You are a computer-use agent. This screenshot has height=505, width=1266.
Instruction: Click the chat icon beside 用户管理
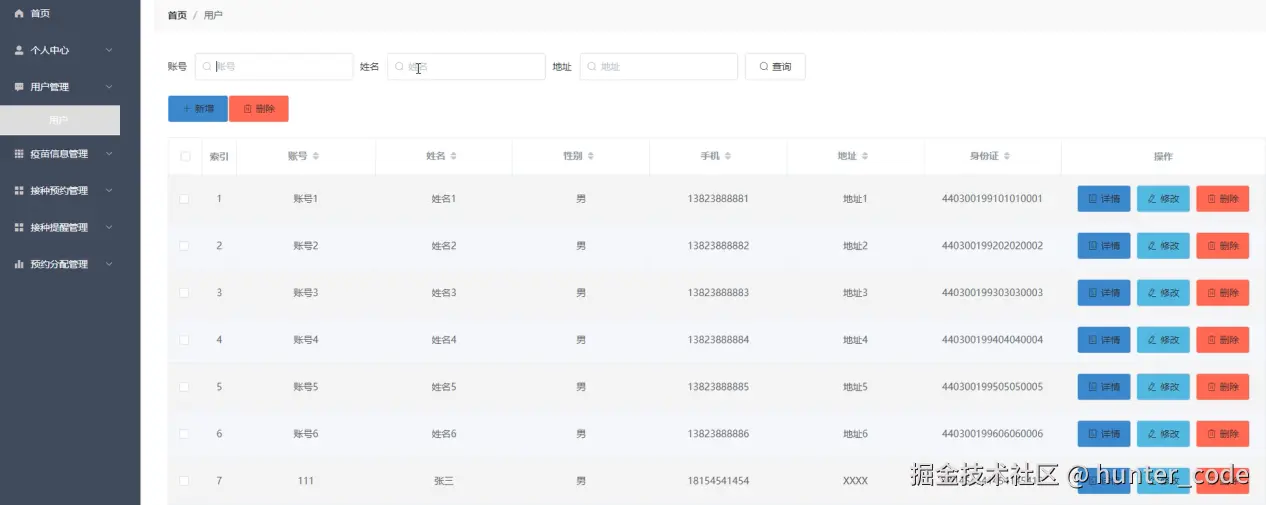coord(19,87)
